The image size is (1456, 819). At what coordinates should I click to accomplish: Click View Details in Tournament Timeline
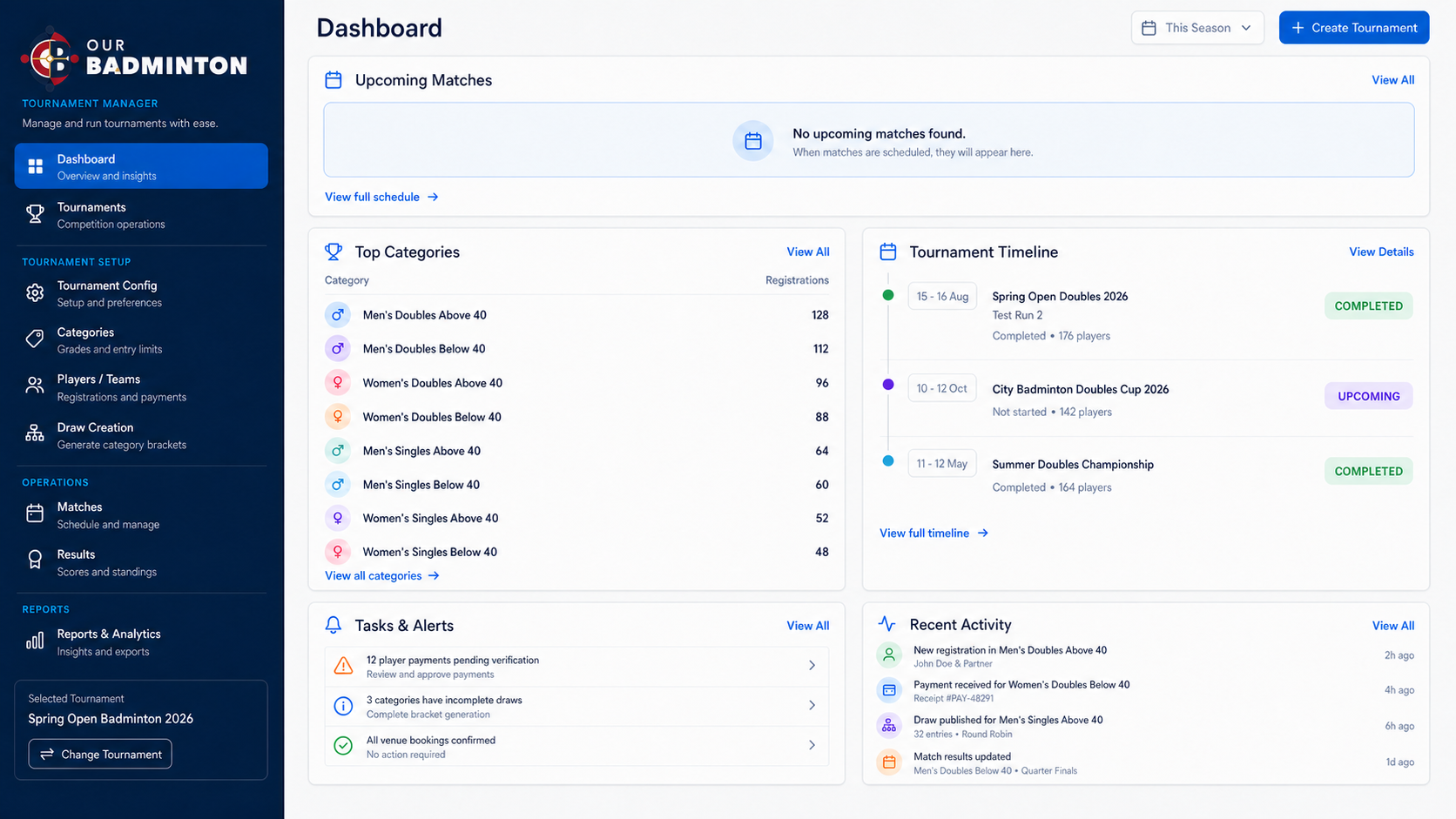[1381, 252]
